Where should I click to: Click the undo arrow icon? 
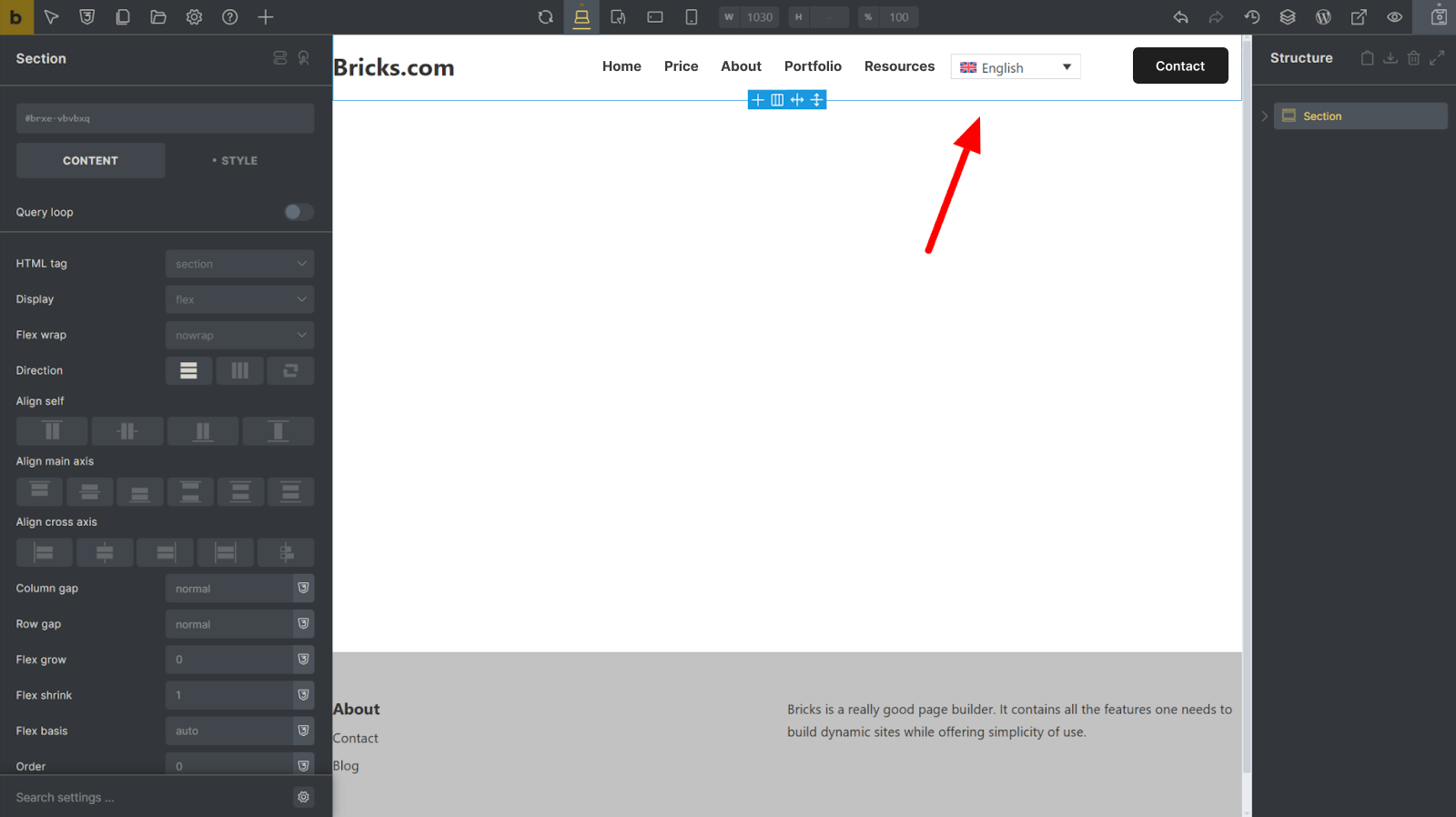point(1180,17)
